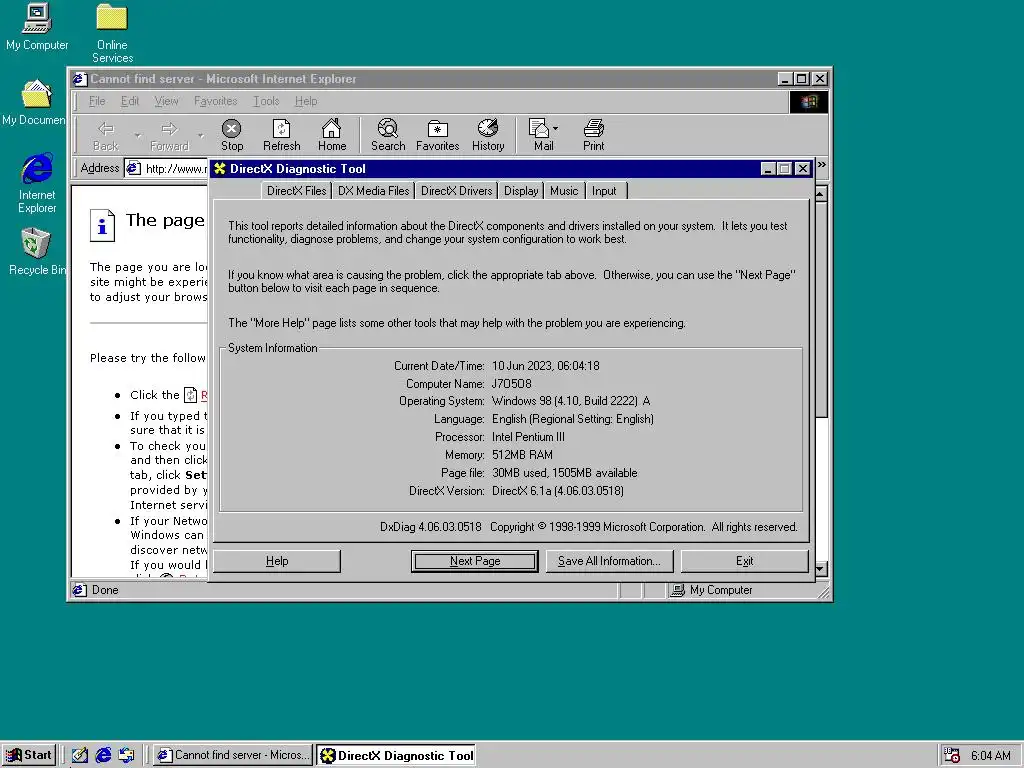Image resolution: width=1024 pixels, height=768 pixels.
Task: Open the Online Services folder icon
Action: tap(112, 33)
